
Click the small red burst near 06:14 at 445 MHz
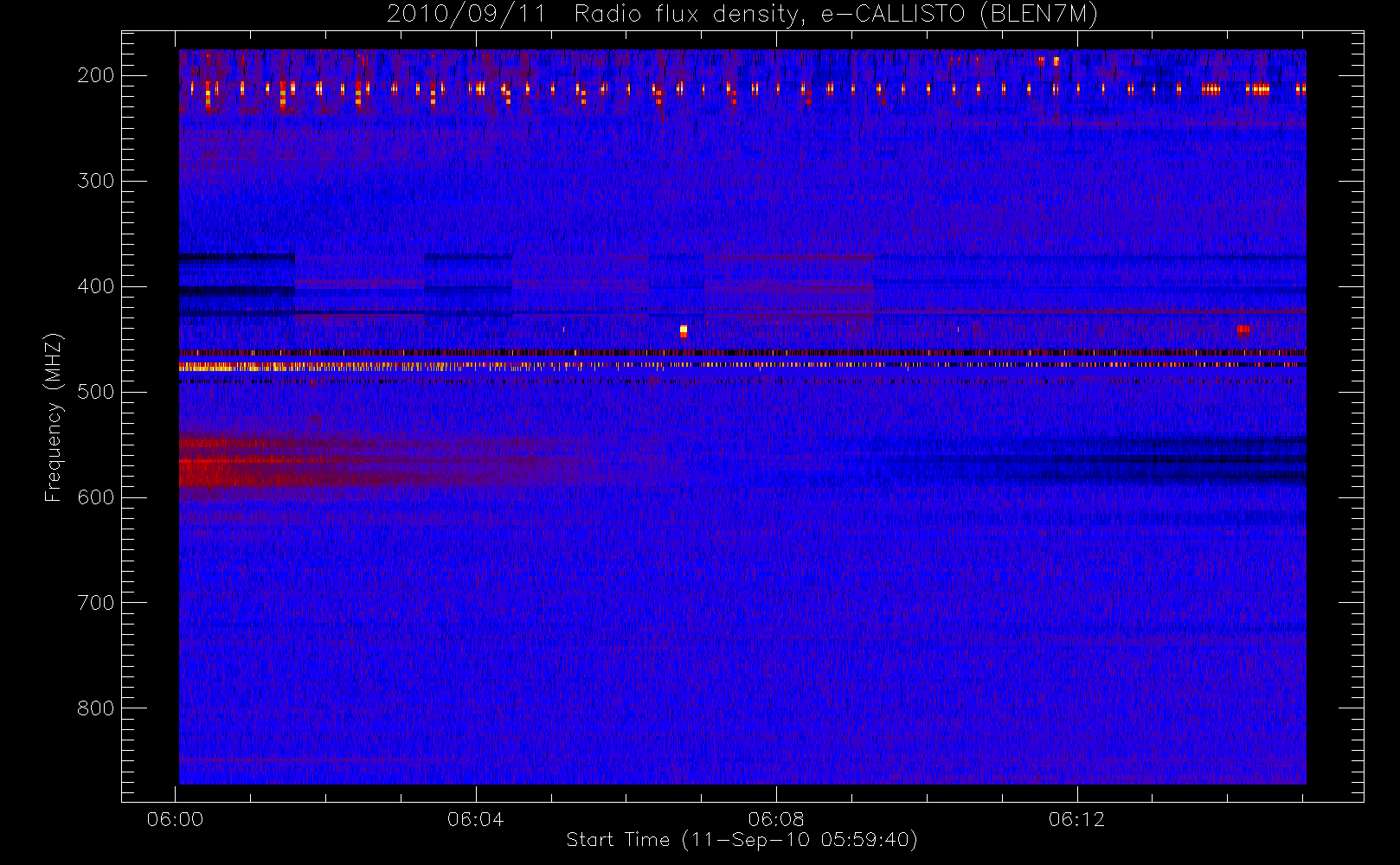pos(1243,329)
